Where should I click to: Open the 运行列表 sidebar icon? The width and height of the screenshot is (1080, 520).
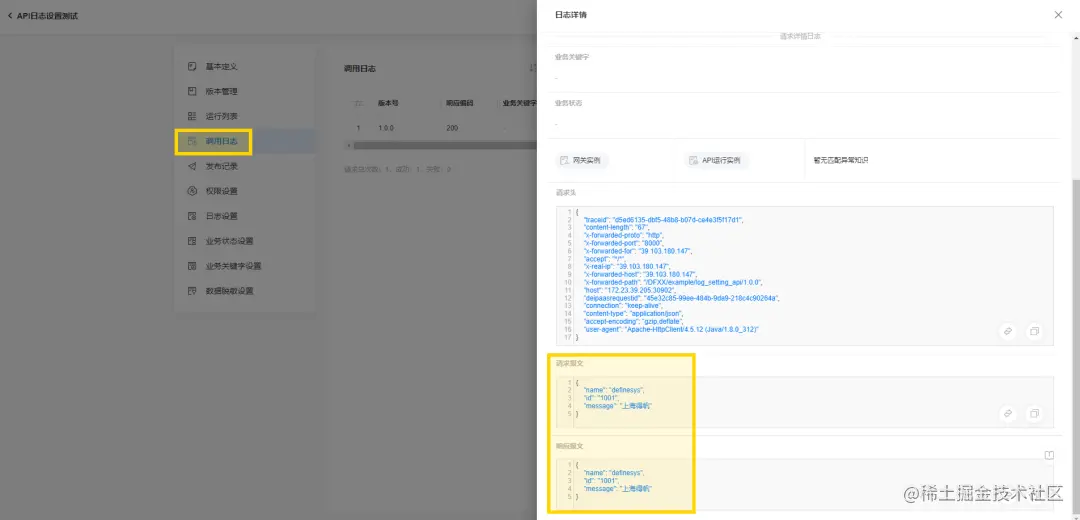tap(192, 116)
